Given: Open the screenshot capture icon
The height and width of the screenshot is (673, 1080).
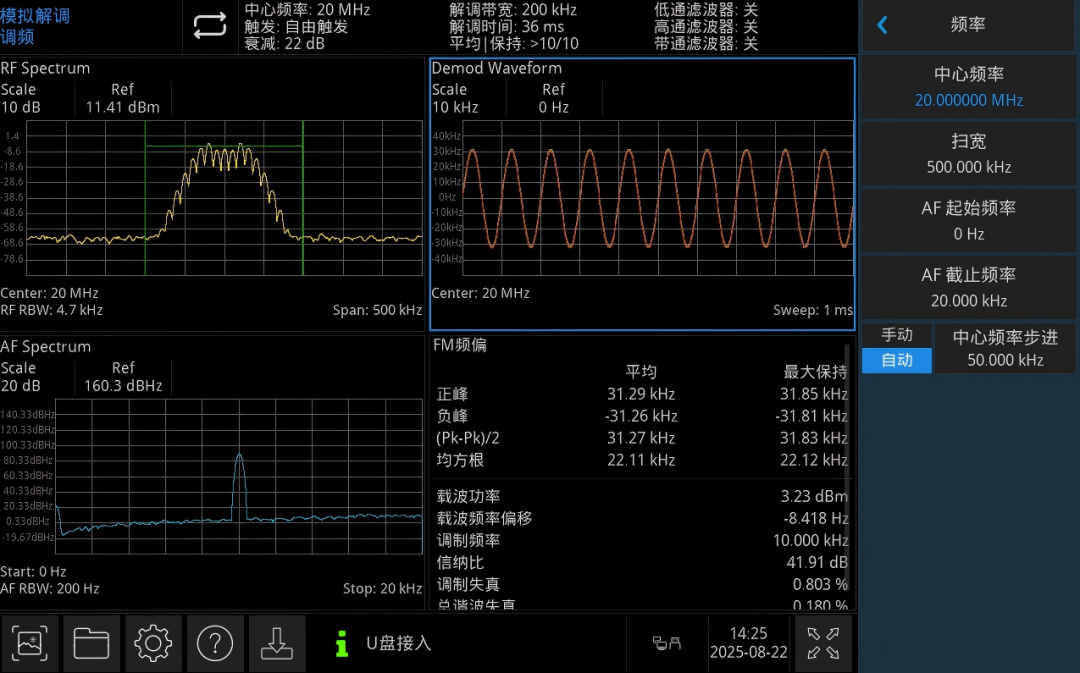Looking at the screenshot, I should click(x=29, y=643).
